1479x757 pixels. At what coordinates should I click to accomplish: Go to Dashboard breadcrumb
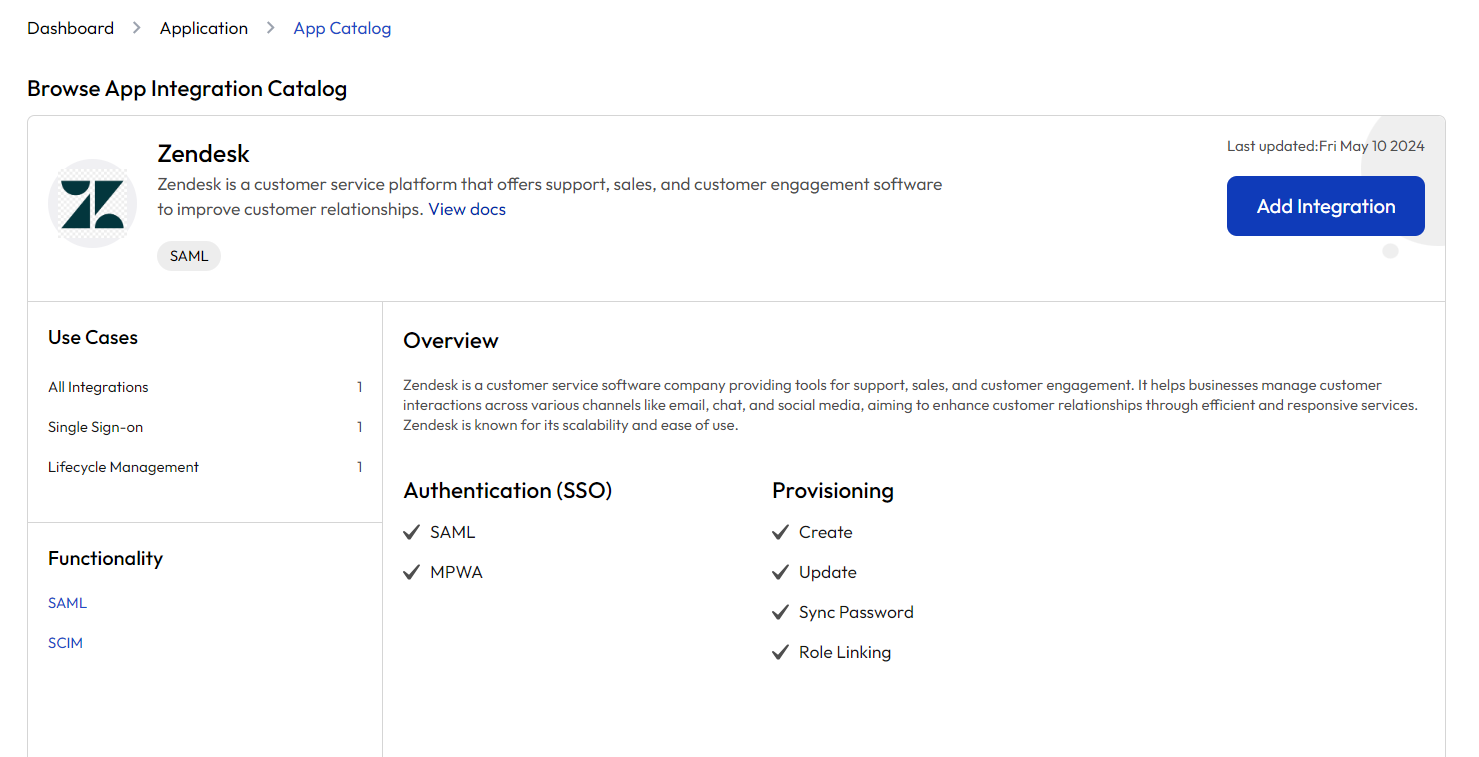coord(71,28)
